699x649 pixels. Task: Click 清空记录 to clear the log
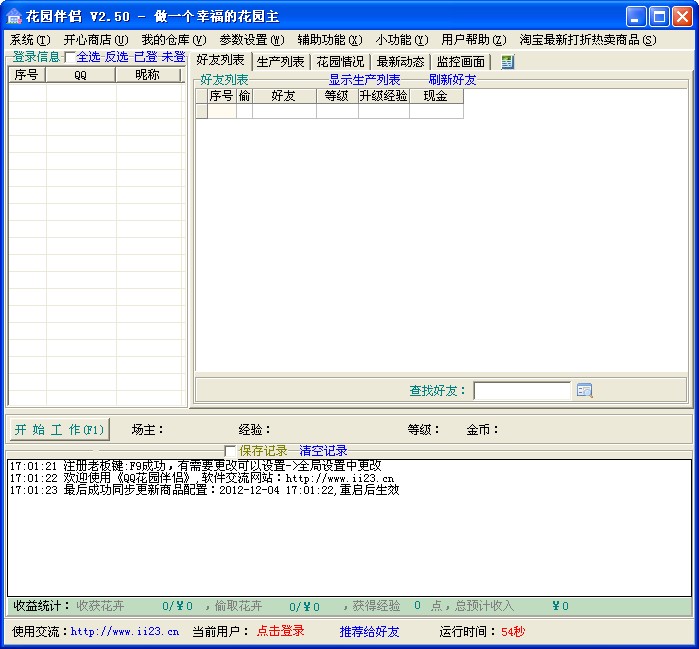click(x=323, y=451)
